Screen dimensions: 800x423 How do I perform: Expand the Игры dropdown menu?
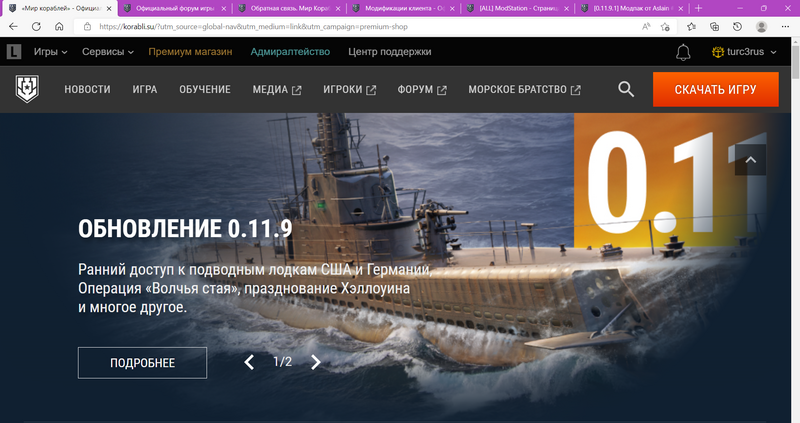tap(51, 52)
